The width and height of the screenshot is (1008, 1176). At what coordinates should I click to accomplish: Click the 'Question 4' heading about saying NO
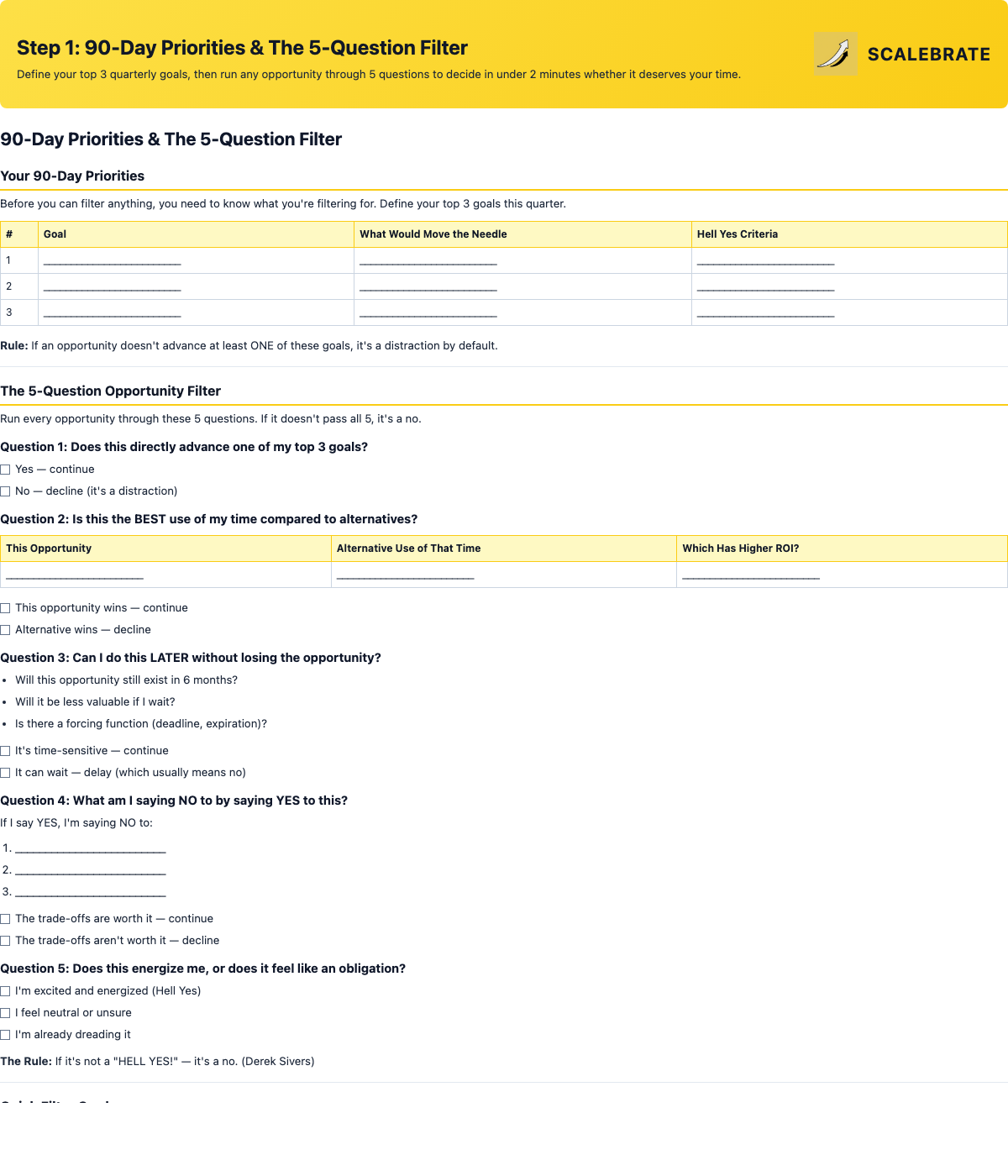[x=174, y=801]
